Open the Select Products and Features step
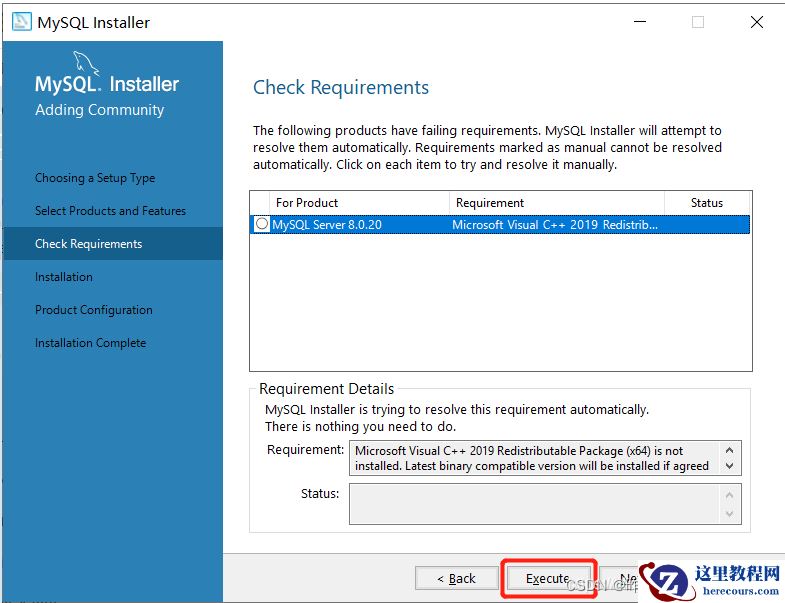Viewport: 785px width, 603px height. click(x=110, y=211)
